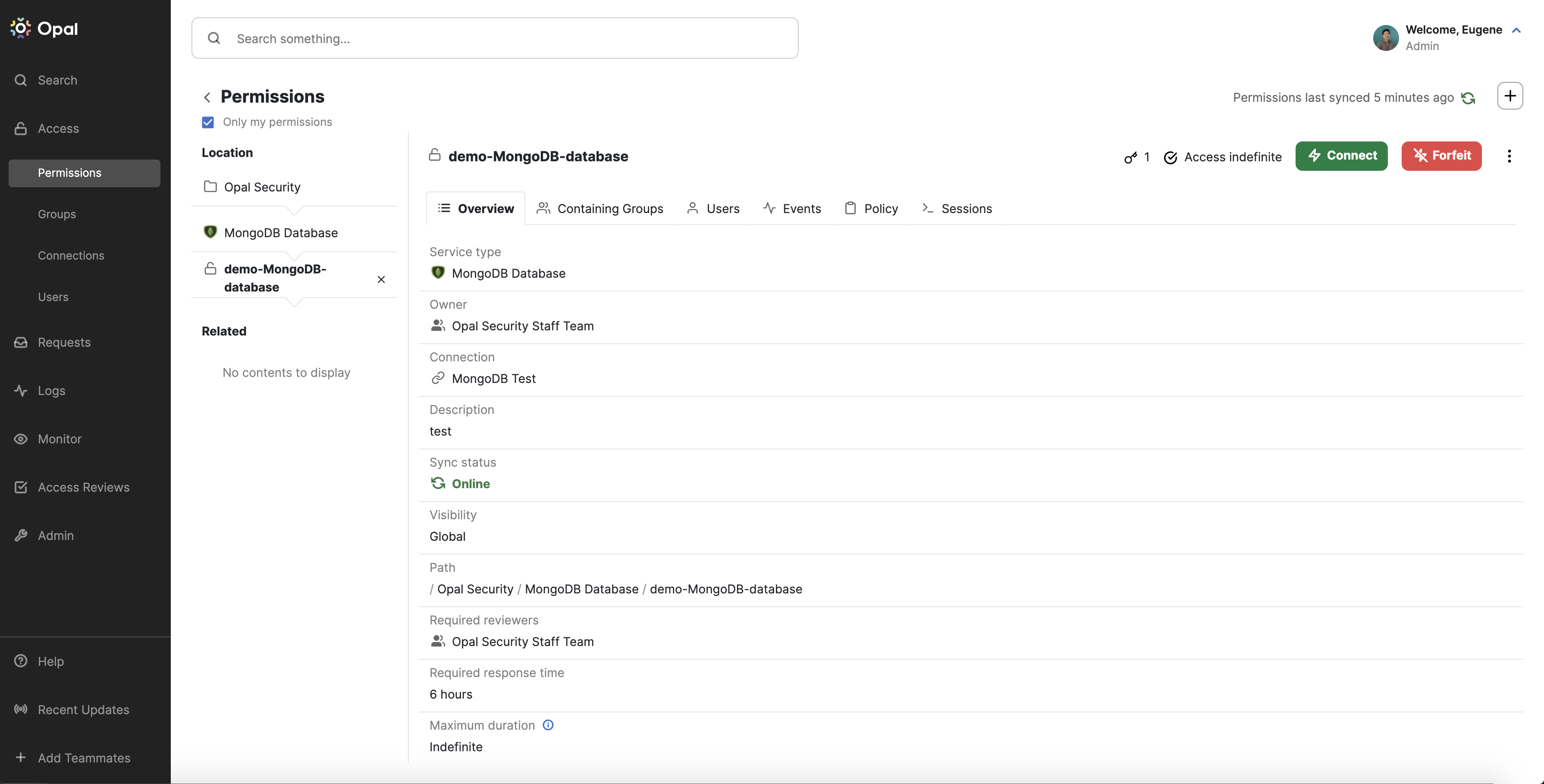
Task: Click the sync arrows icon beside Online
Action: (x=438, y=483)
